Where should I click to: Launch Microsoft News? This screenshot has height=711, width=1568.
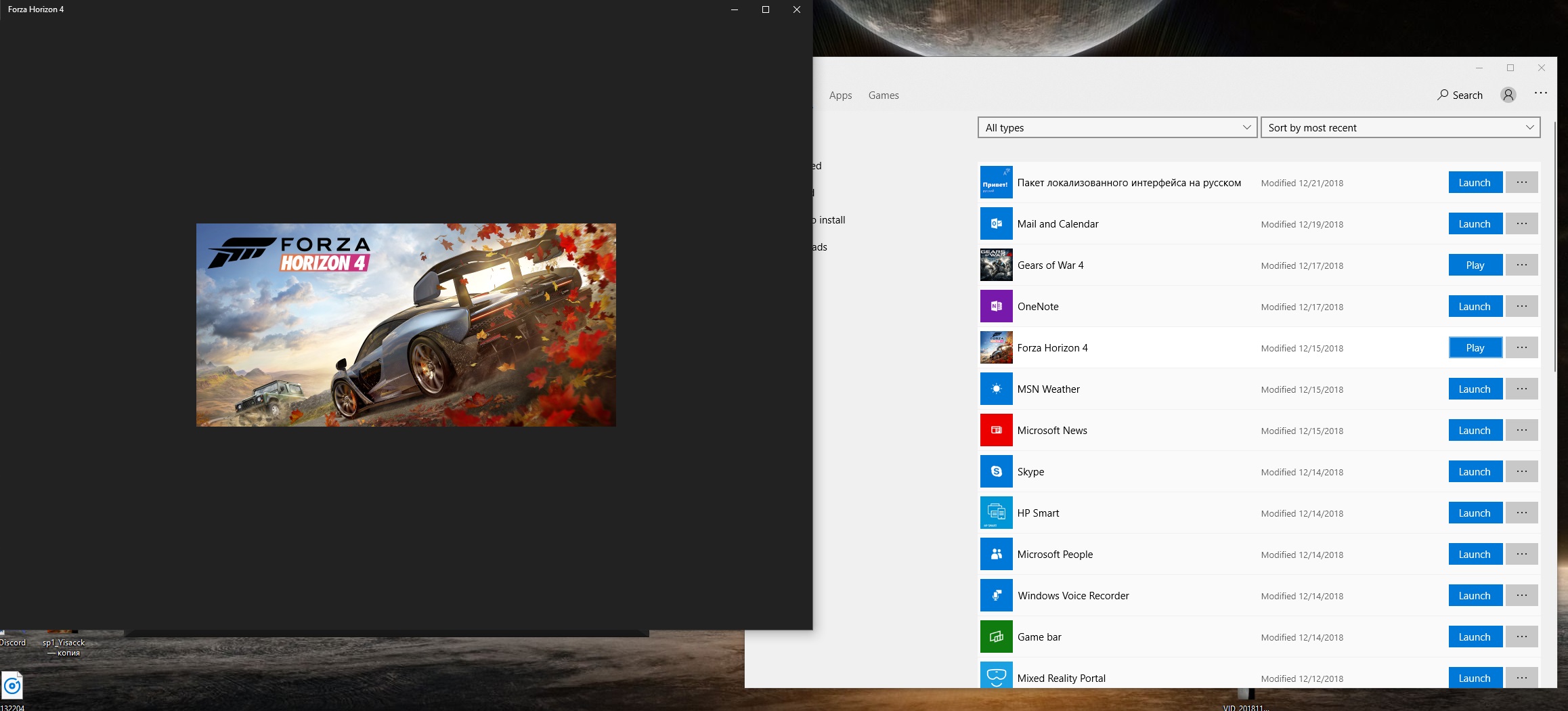click(1475, 431)
